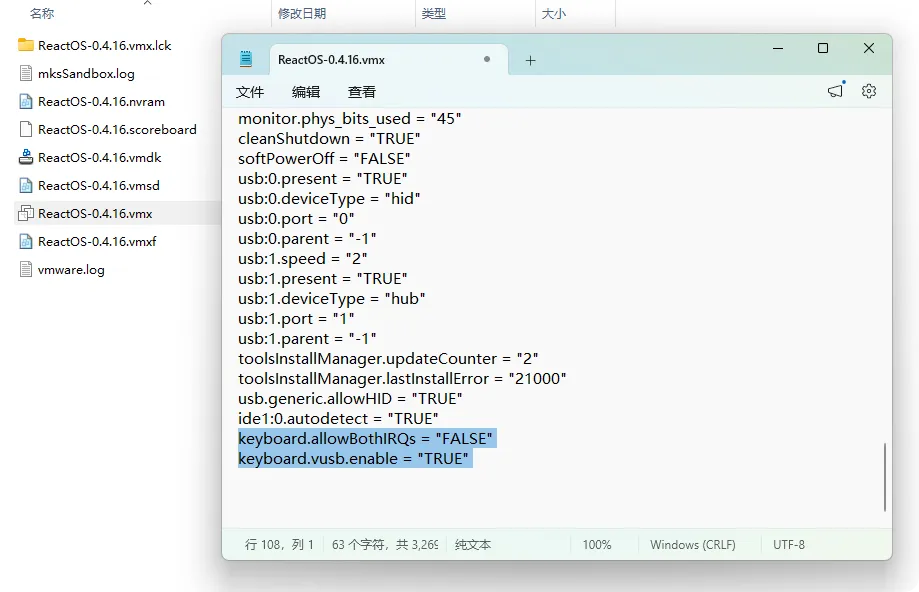Screen dimensions: 919x592
Task: Click line cleanShutdown = "TRUE"
Action: 329,138
